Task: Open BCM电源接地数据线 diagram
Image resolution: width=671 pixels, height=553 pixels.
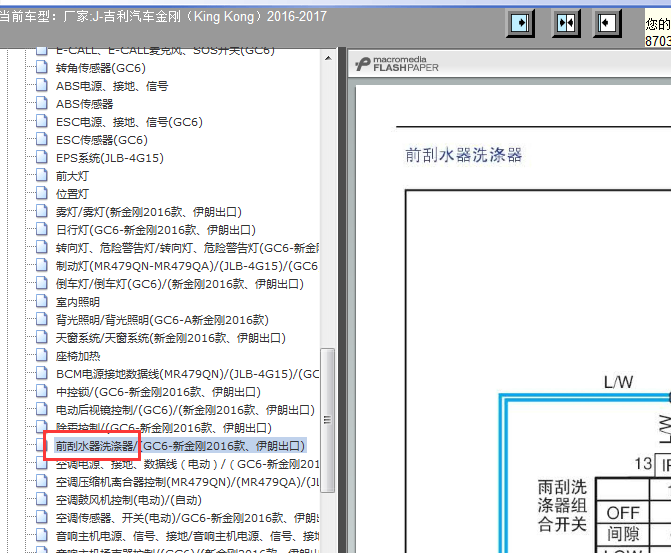Action: coord(187,374)
